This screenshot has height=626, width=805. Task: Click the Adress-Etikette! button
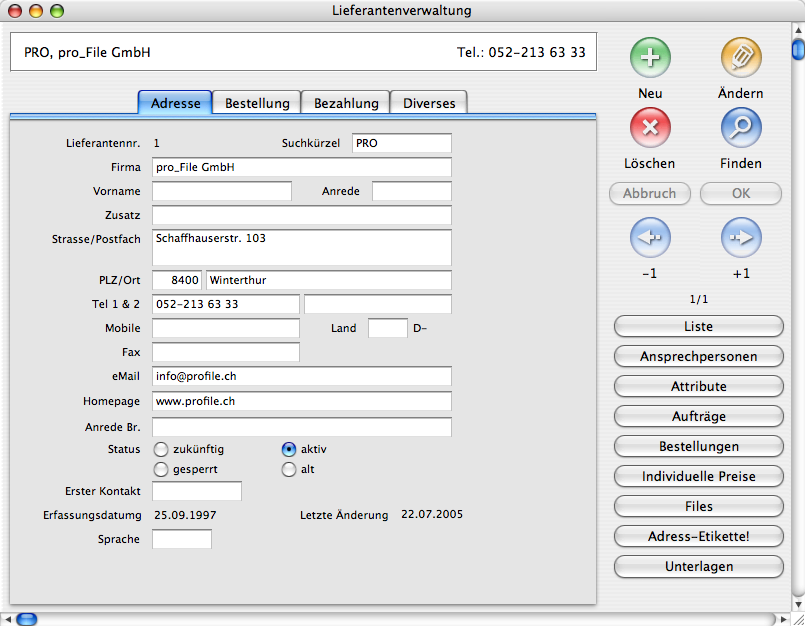pos(698,536)
